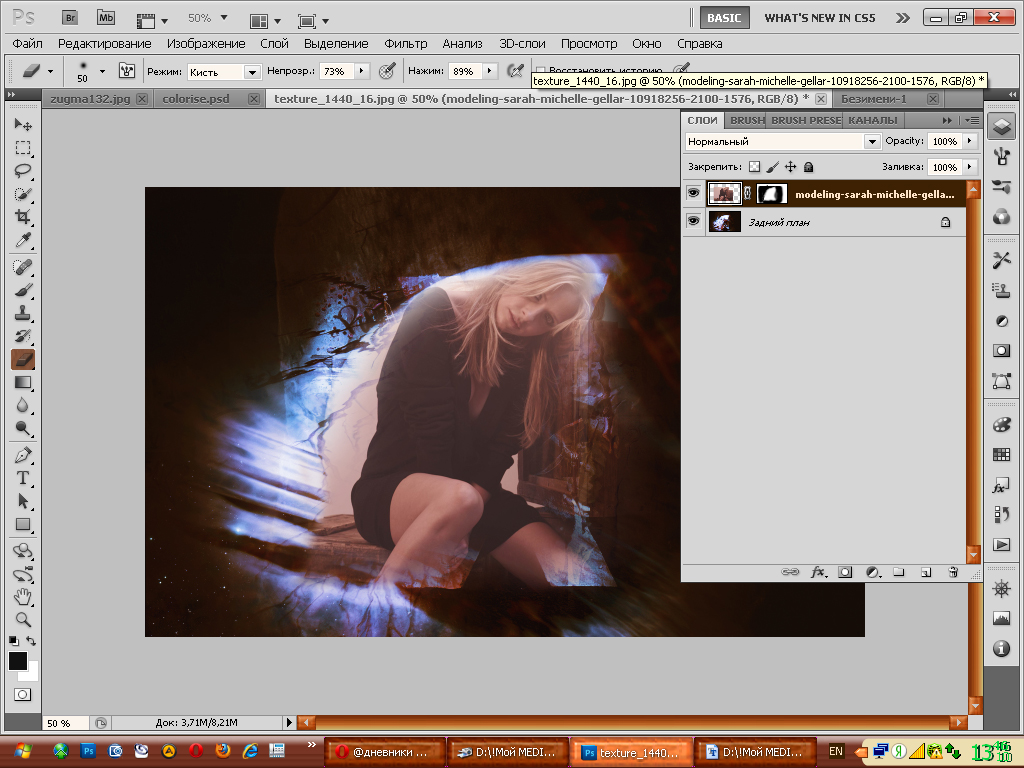Switch to the КАНАЛЫ panel tab

coord(872,120)
